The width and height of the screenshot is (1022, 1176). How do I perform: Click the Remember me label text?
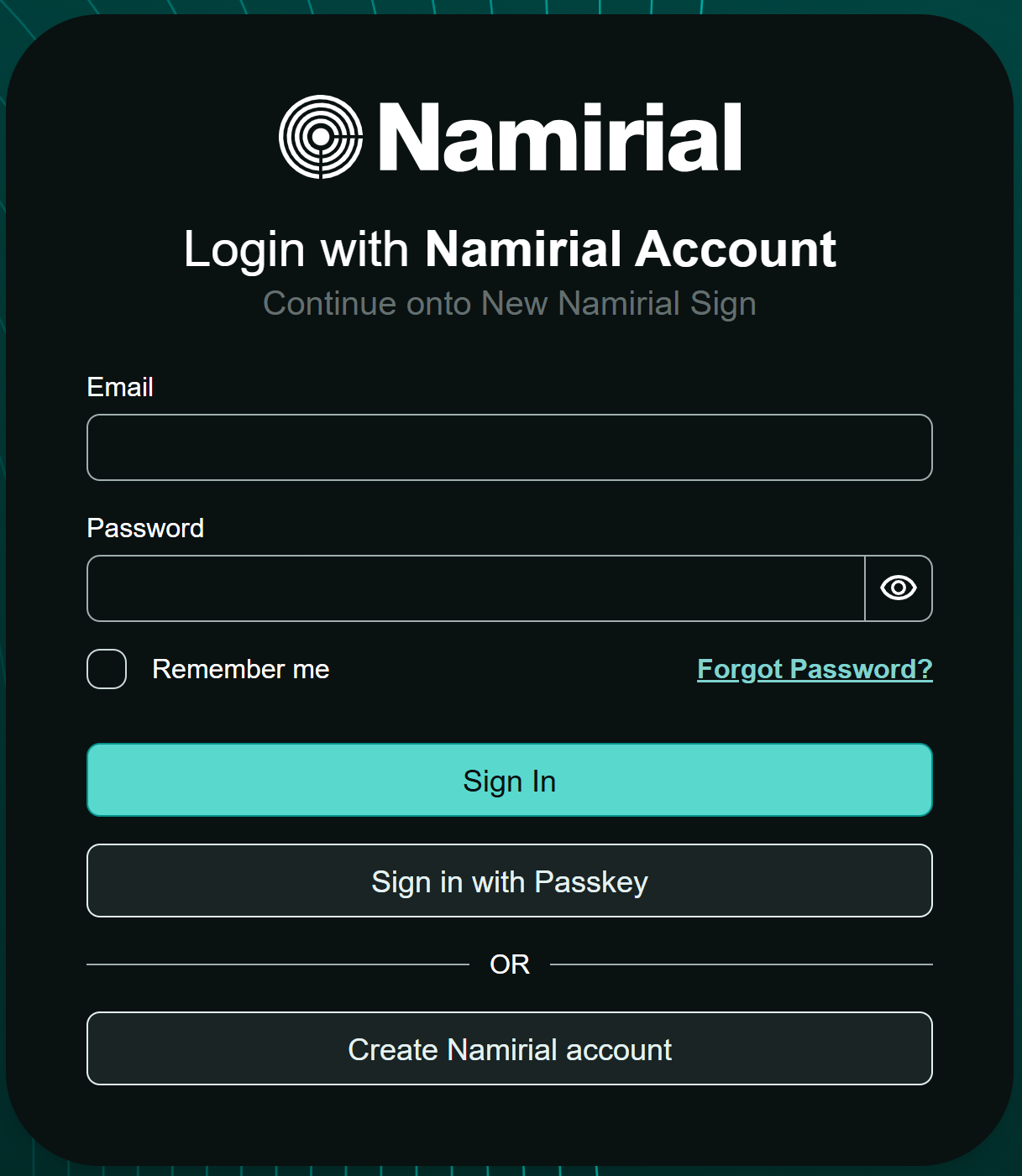tap(240, 669)
